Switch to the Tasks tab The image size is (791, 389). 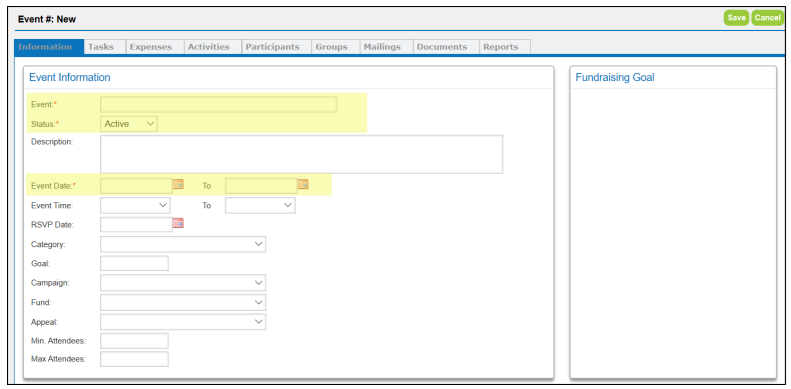tap(104, 47)
